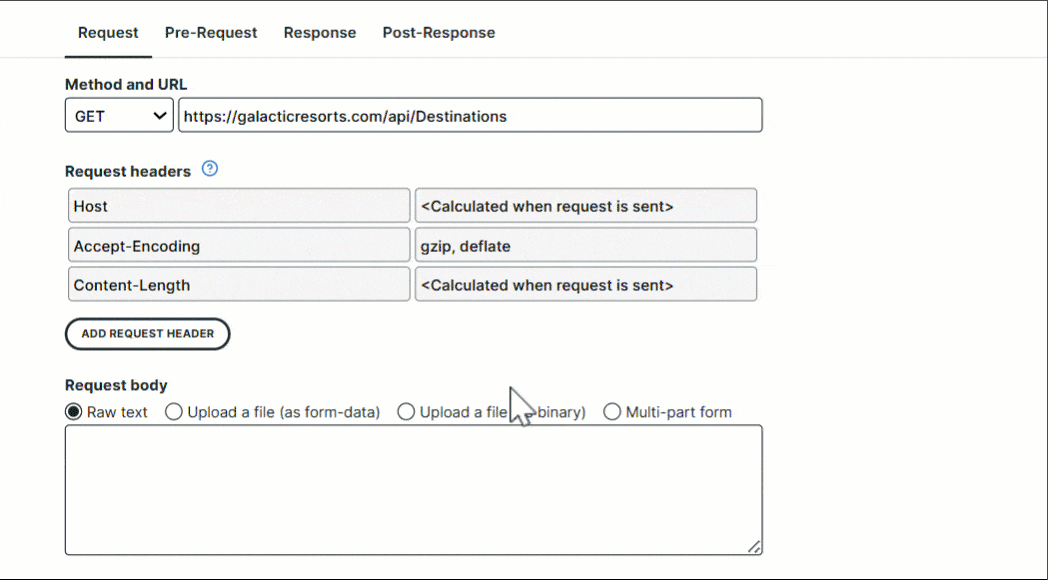
Task: Go to the Post-Response tab
Action: 439,33
